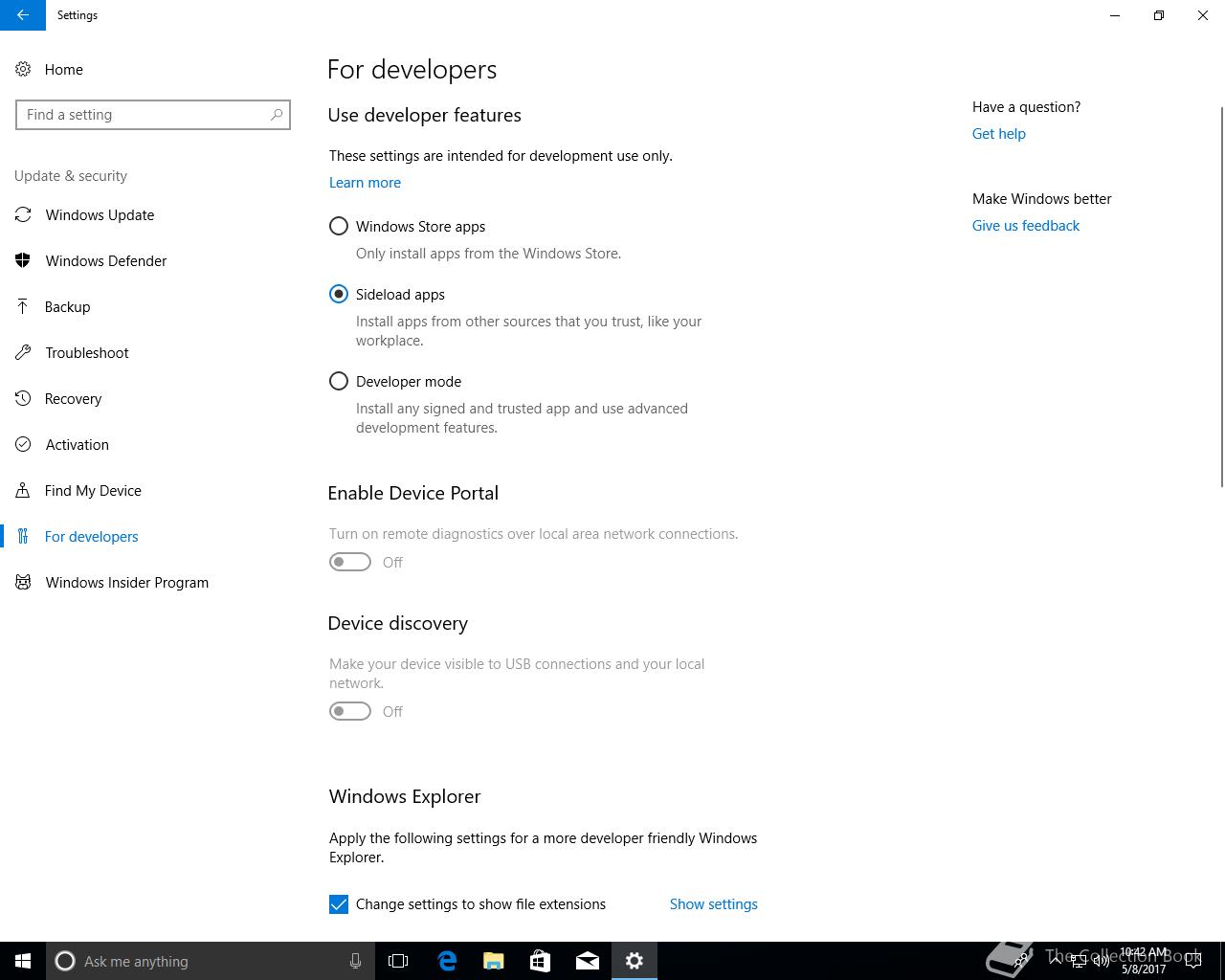The image size is (1225, 980).
Task: Select the Developer mode radio button
Action: tap(339, 381)
